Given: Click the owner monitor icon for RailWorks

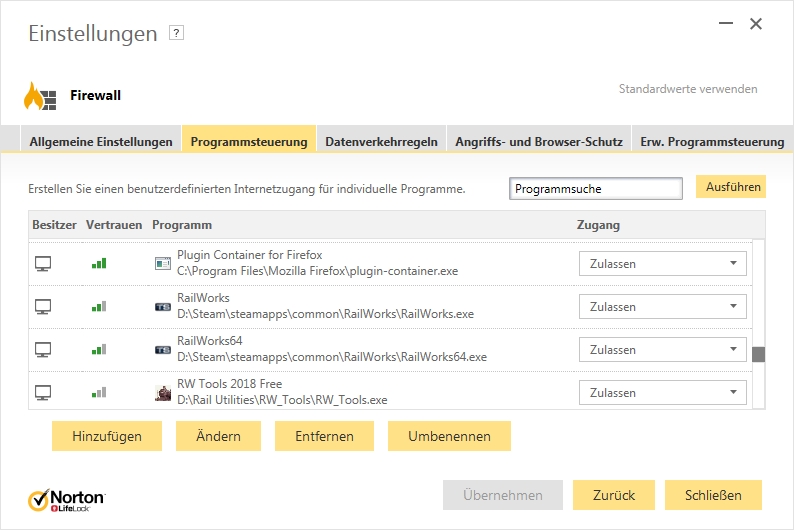Looking at the screenshot, I should 43,307.
